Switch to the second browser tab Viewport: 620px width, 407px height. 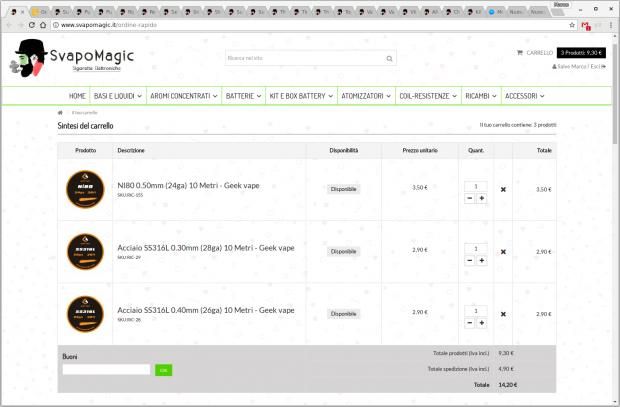[39, 12]
